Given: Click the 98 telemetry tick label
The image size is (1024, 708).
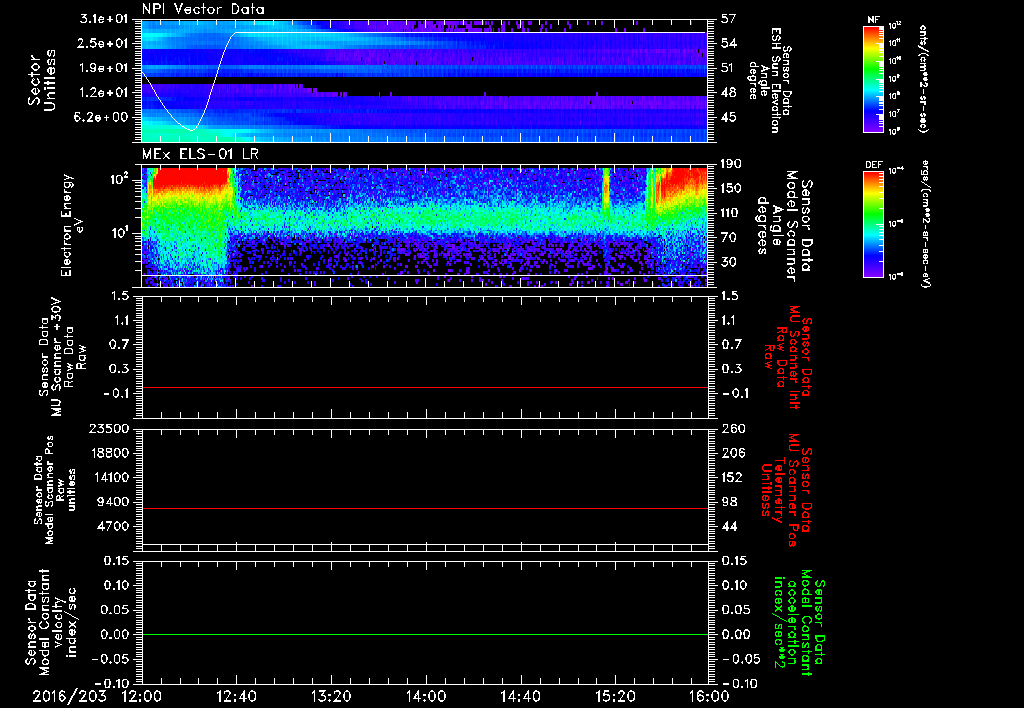Looking at the screenshot, I should (x=729, y=502).
